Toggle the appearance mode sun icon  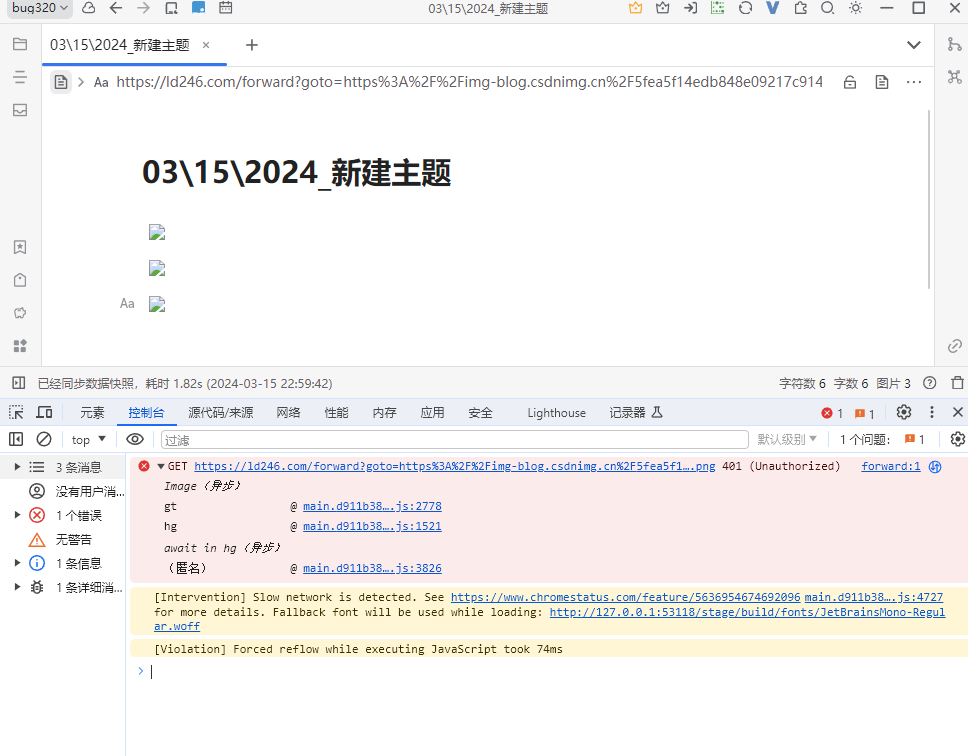pos(856,8)
